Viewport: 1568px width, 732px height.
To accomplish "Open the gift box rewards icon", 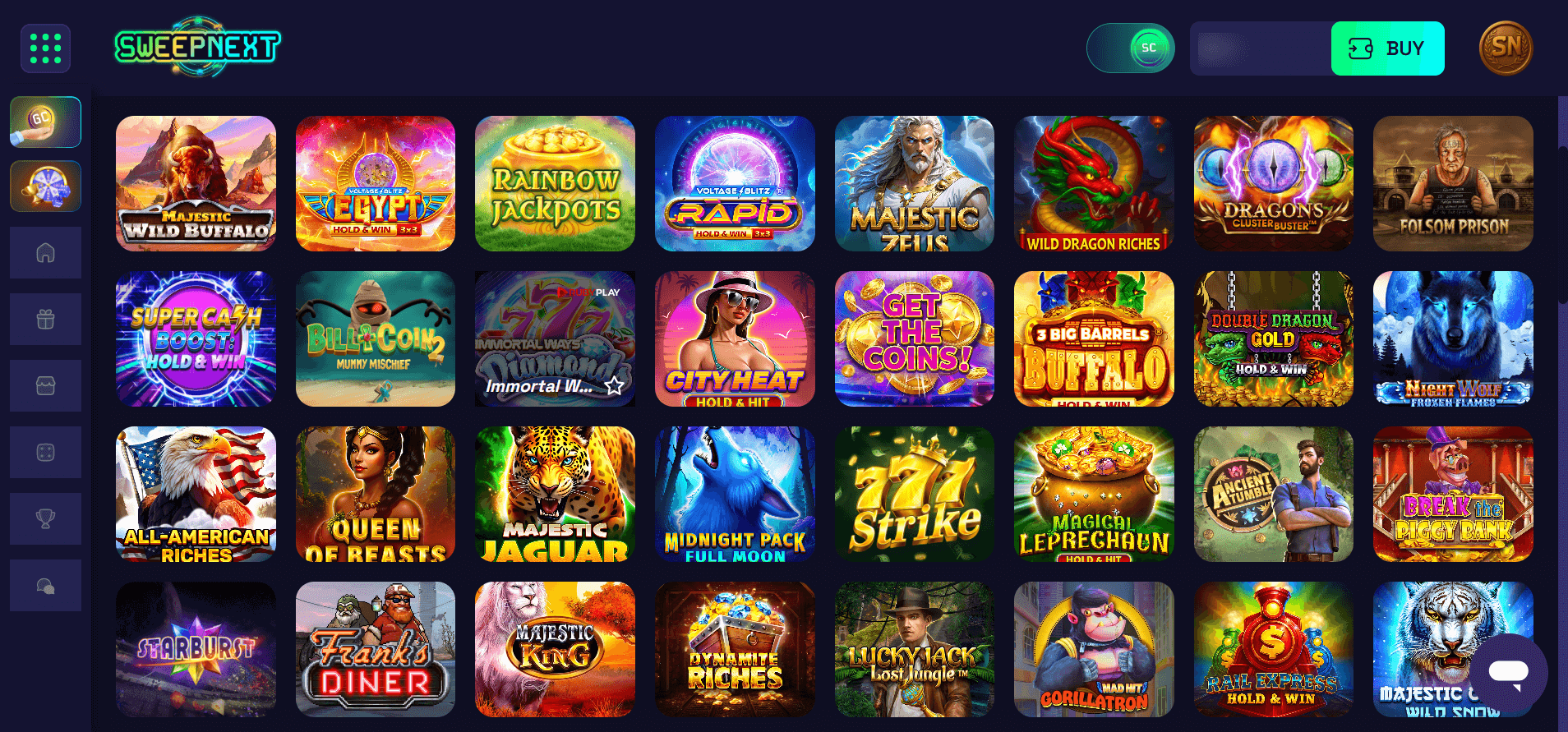I will tap(45, 319).
